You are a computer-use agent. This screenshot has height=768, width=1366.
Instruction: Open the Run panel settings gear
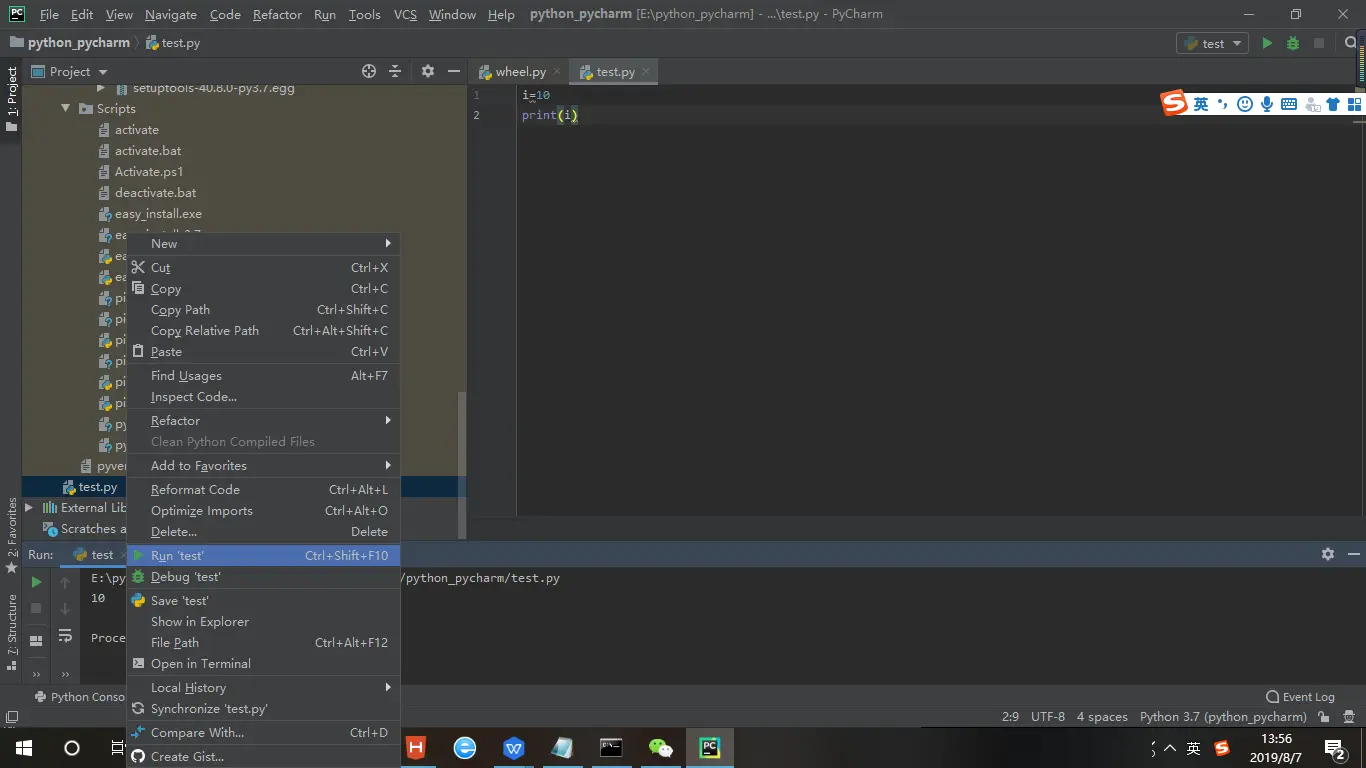coord(1328,554)
